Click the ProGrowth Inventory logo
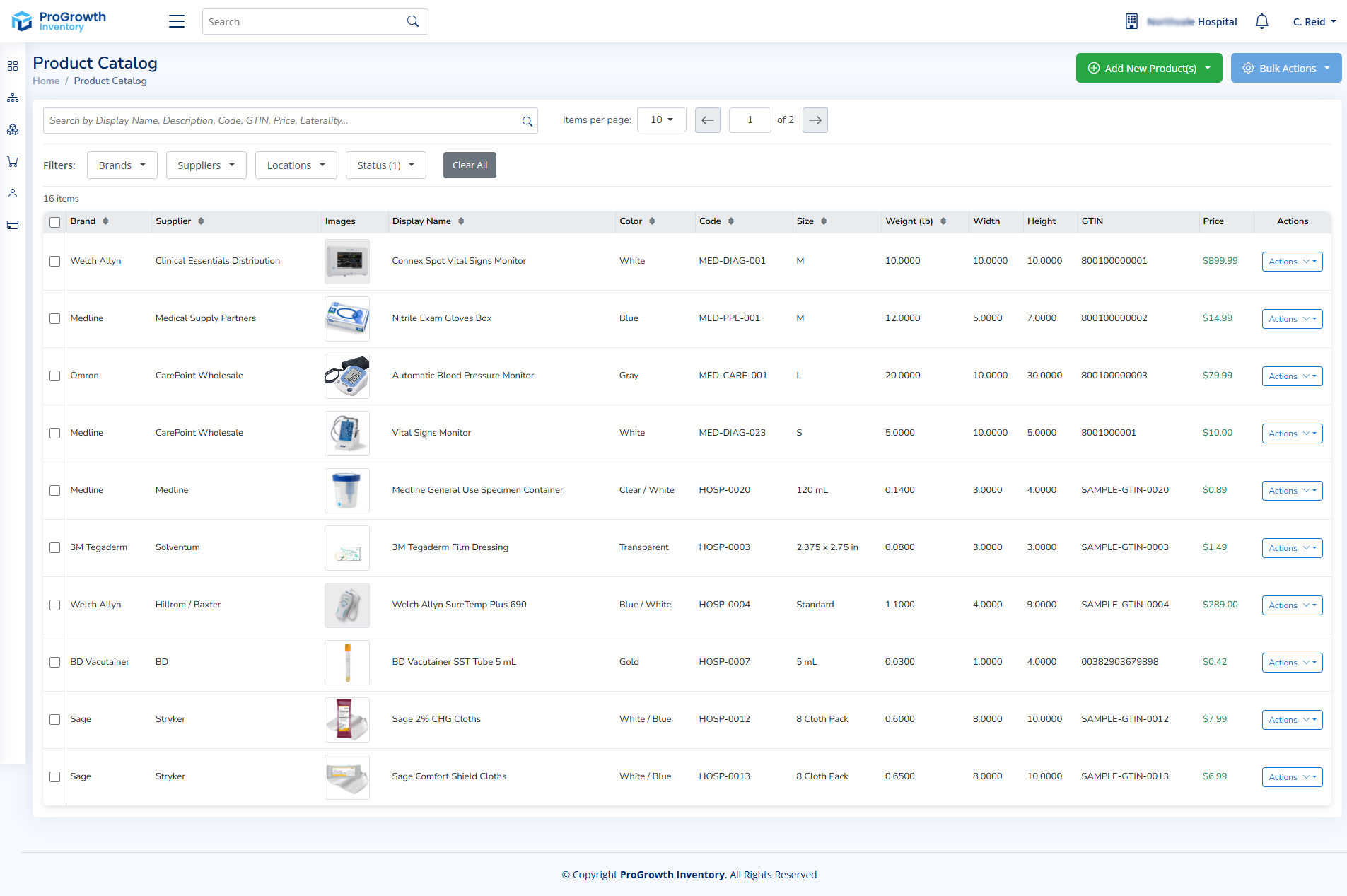This screenshot has width=1347, height=896. coord(59,21)
